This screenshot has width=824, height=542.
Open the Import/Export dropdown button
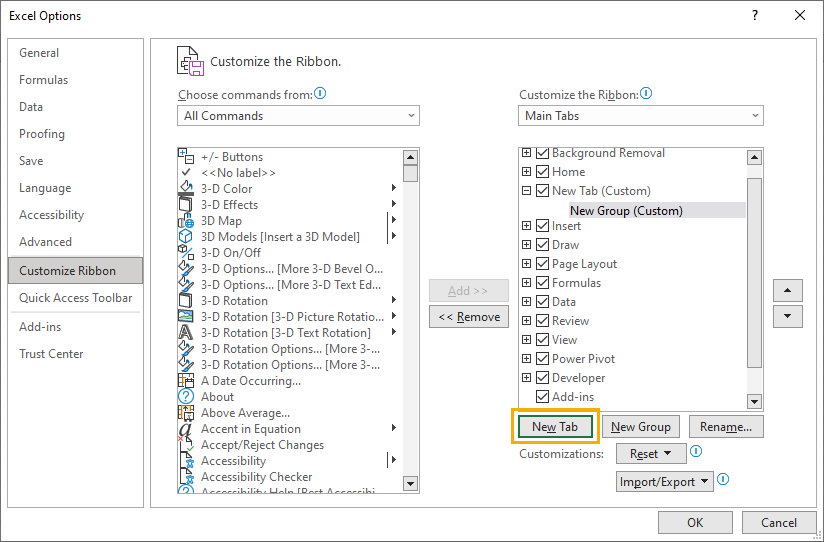click(x=665, y=482)
